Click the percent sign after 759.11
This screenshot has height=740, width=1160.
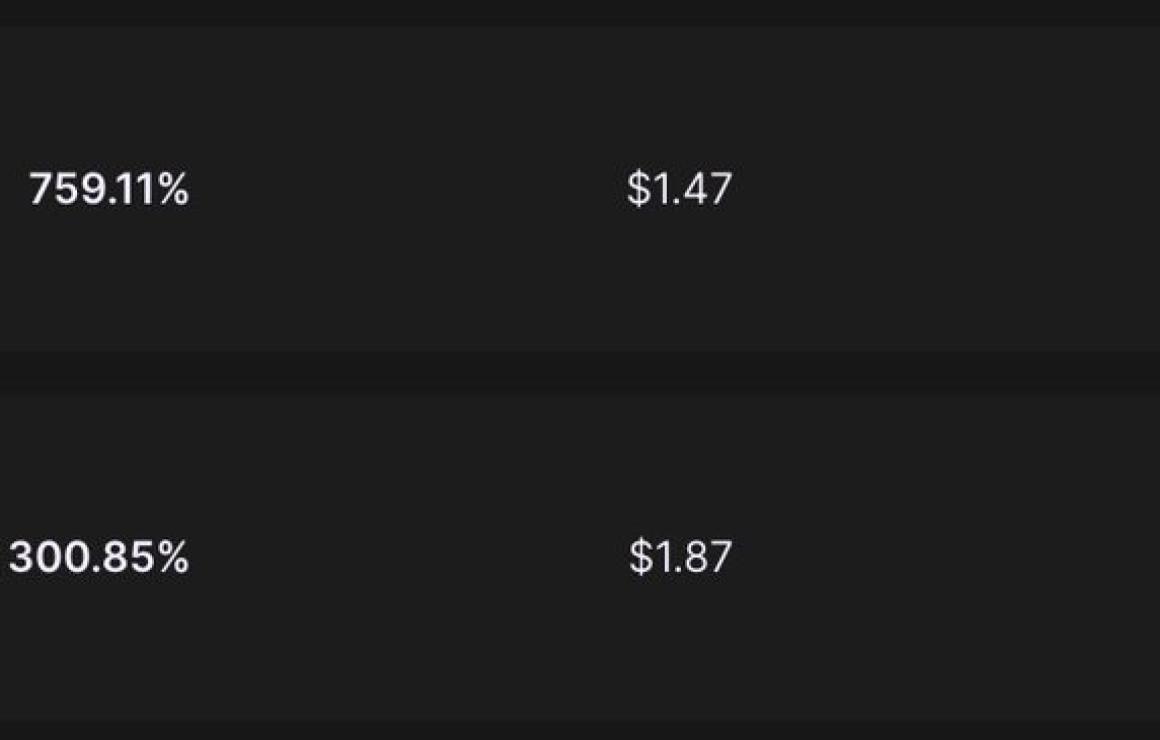coord(173,189)
